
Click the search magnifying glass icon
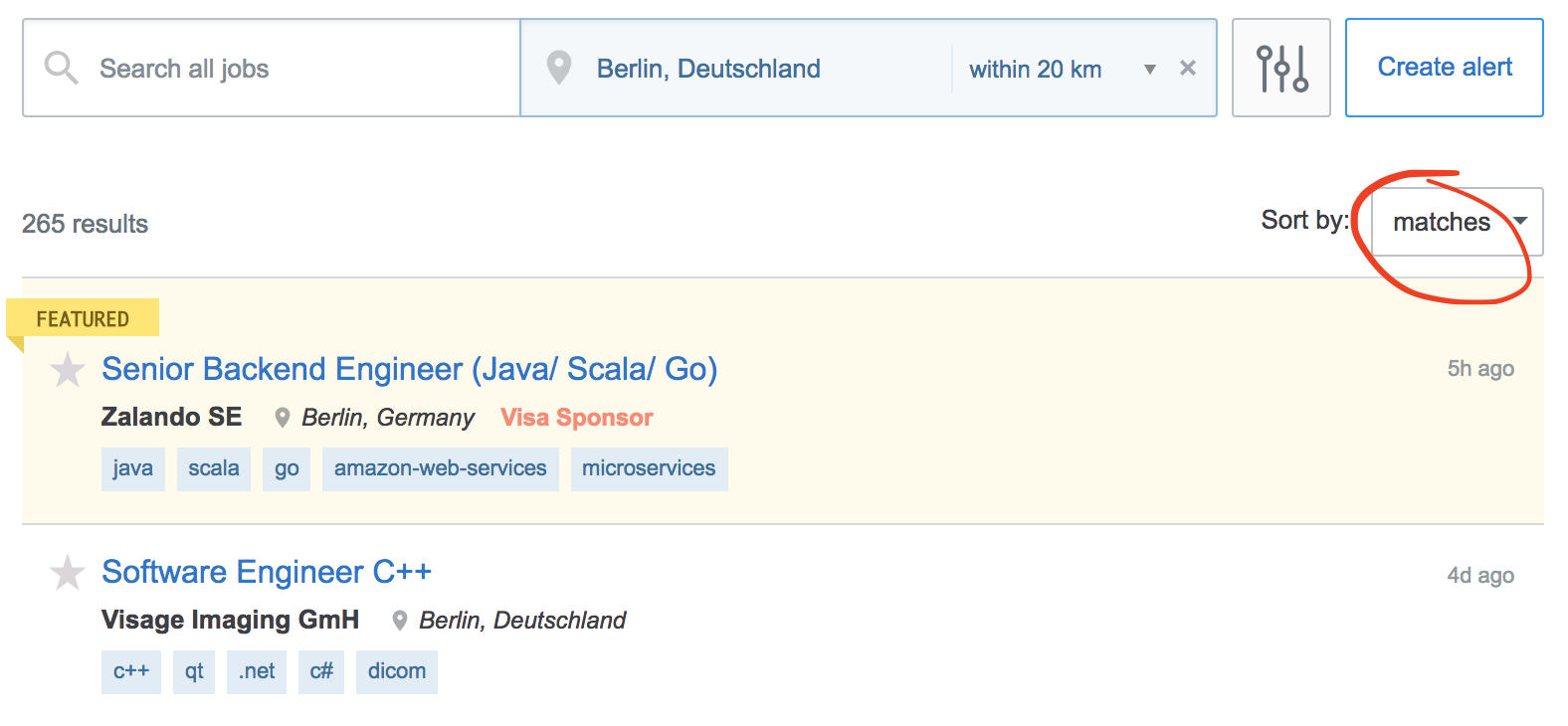(60, 68)
